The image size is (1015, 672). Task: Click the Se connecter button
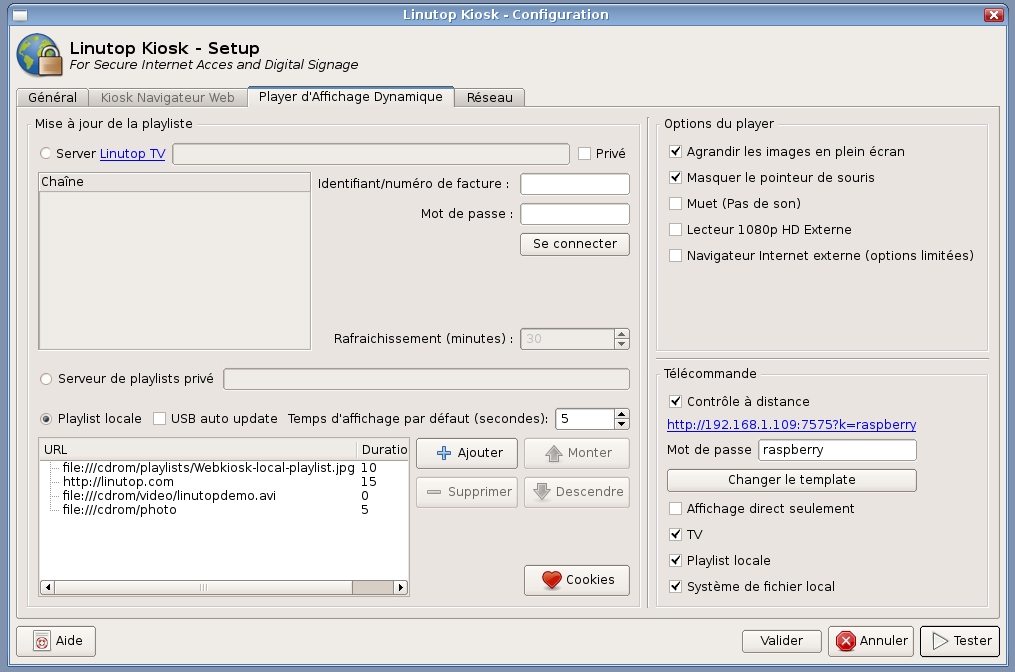575,244
